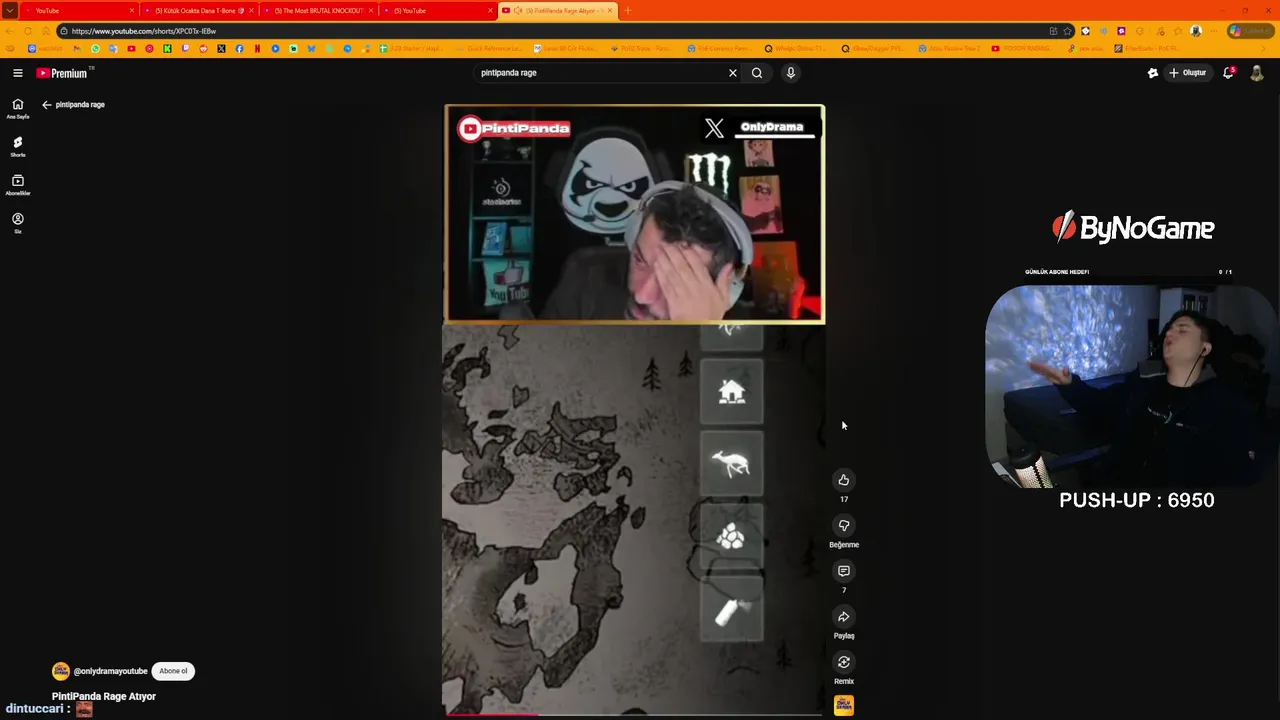This screenshot has width=1280, height=720.
Task: Switch to Kütük Ocakta Dana T-Bone tab
Action: 199,10
